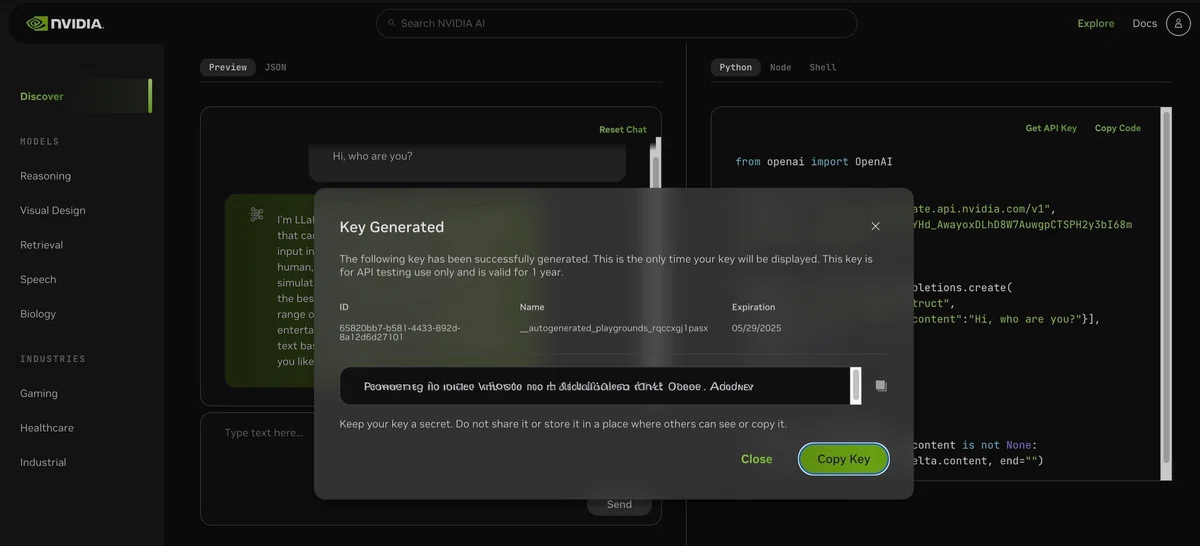Open the Retrieval category
This screenshot has width=1200, height=546.
[42, 245]
